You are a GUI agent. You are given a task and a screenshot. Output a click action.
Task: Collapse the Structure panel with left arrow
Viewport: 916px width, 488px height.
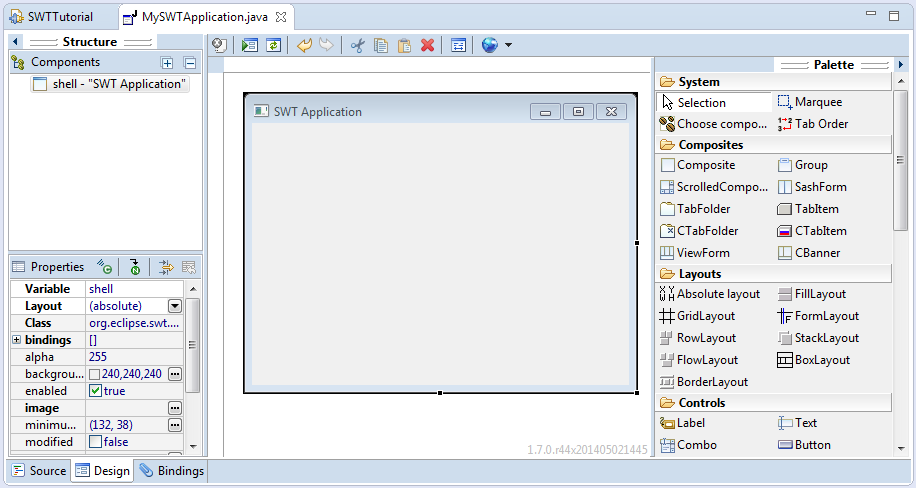[x=15, y=41]
